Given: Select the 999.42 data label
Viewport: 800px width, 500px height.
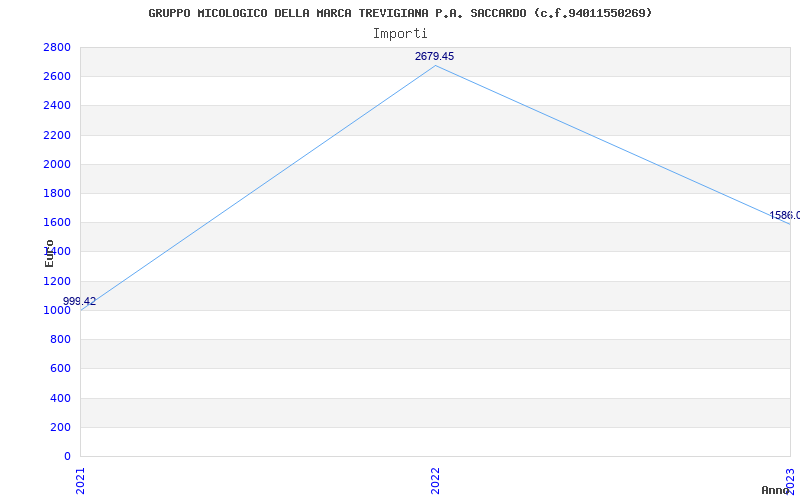Looking at the screenshot, I should pos(80,302).
